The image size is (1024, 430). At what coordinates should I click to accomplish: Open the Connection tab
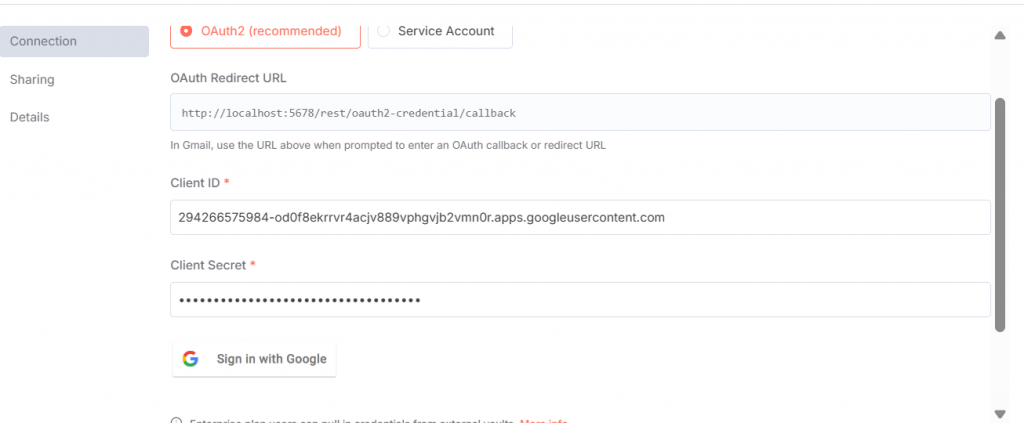pyautogui.click(x=74, y=41)
